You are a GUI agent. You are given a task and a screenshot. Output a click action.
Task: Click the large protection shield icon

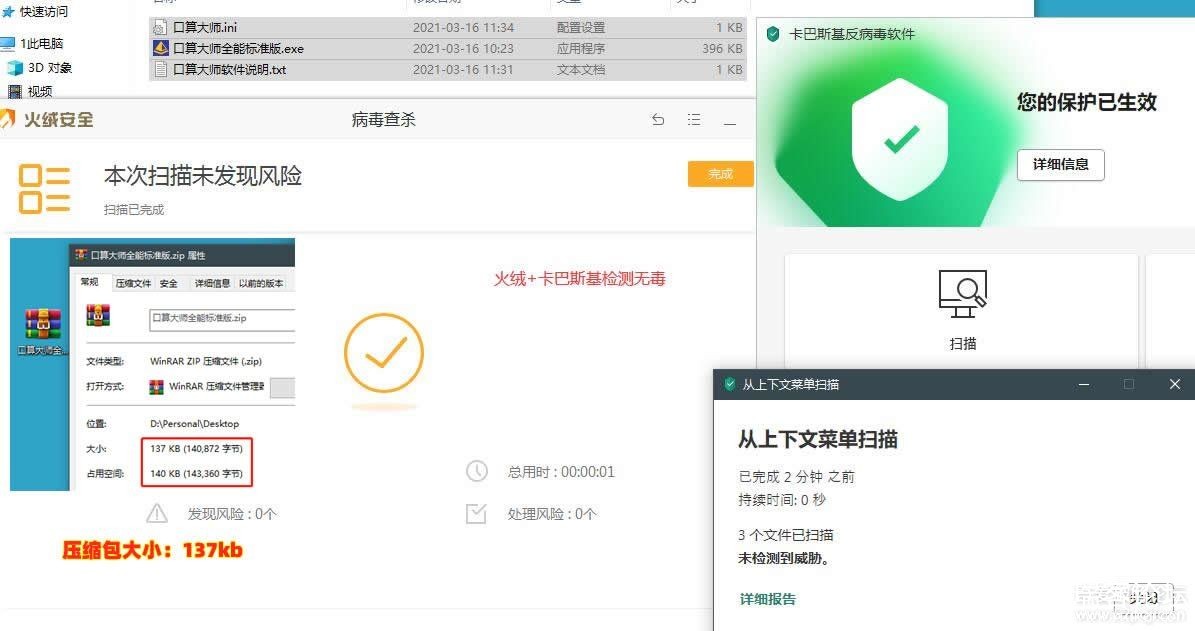click(x=900, y=139)
